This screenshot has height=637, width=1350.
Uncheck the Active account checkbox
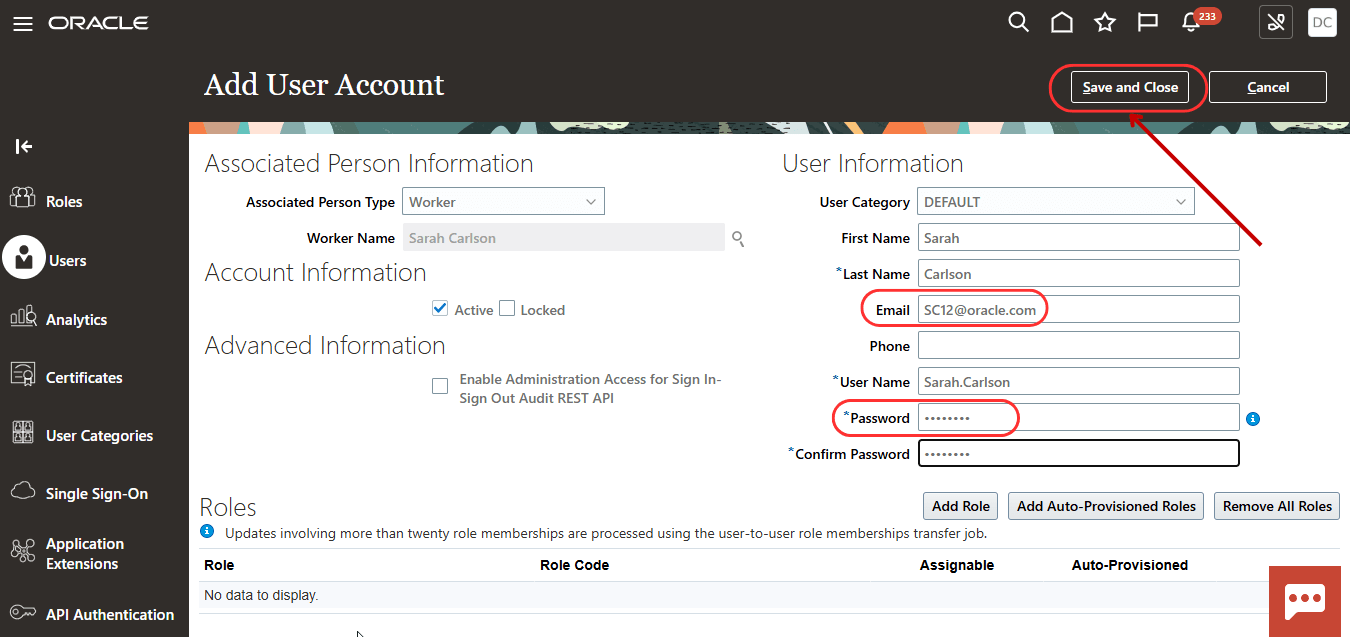(x=439, y=308)
